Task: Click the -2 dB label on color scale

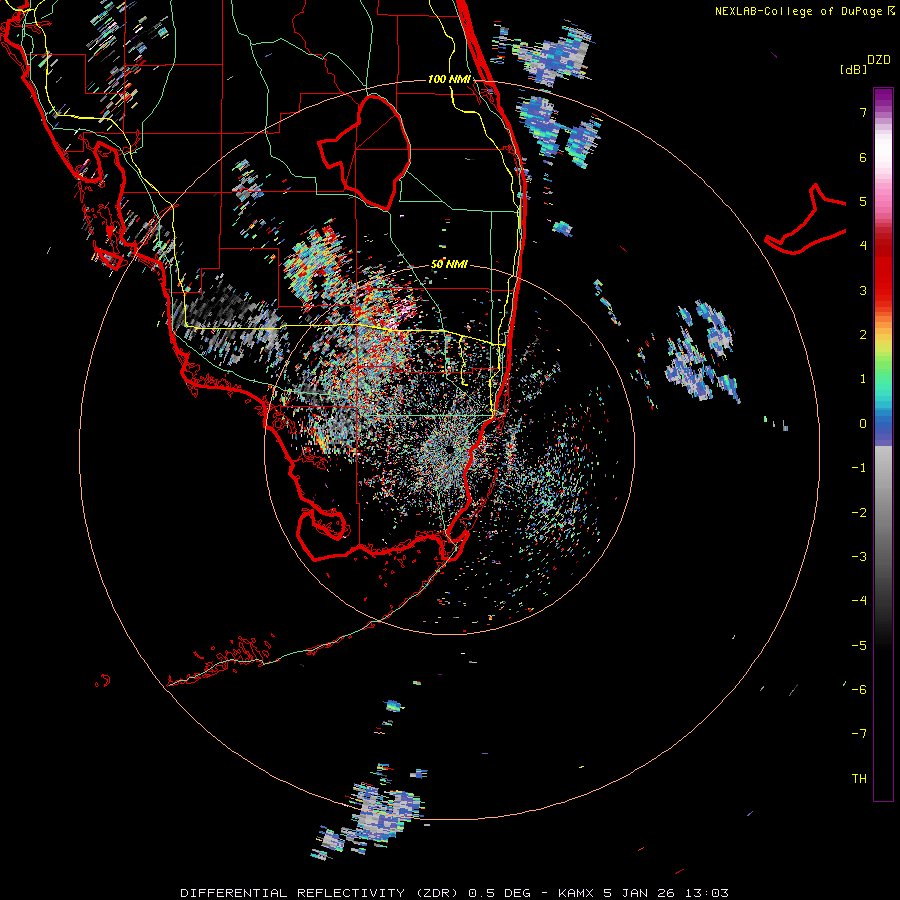Action: [859, 513]
